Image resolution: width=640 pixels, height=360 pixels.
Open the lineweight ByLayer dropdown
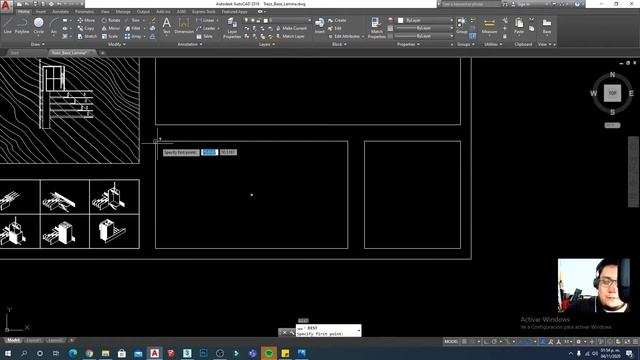click(x=424, y=28)
